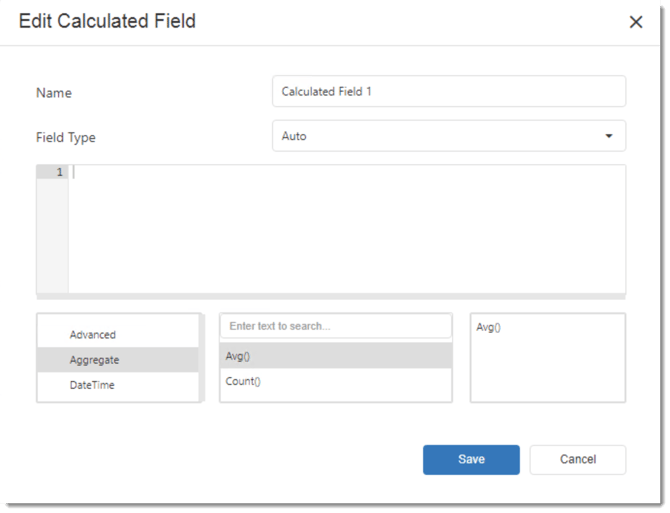Select Avg() in the function list
This screenshot has height=513, width=670.
click(336, 356)
